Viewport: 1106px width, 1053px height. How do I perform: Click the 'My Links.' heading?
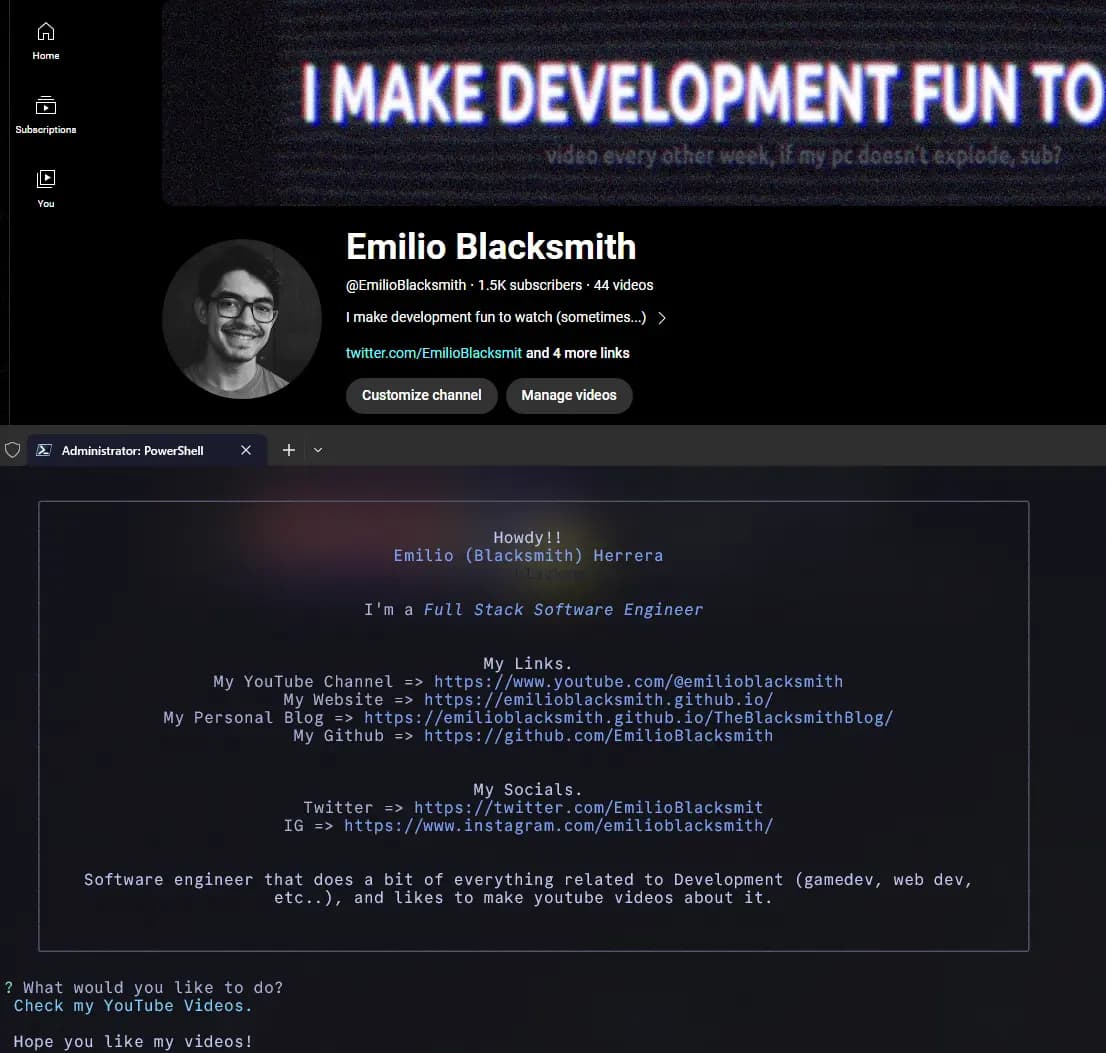528,664
